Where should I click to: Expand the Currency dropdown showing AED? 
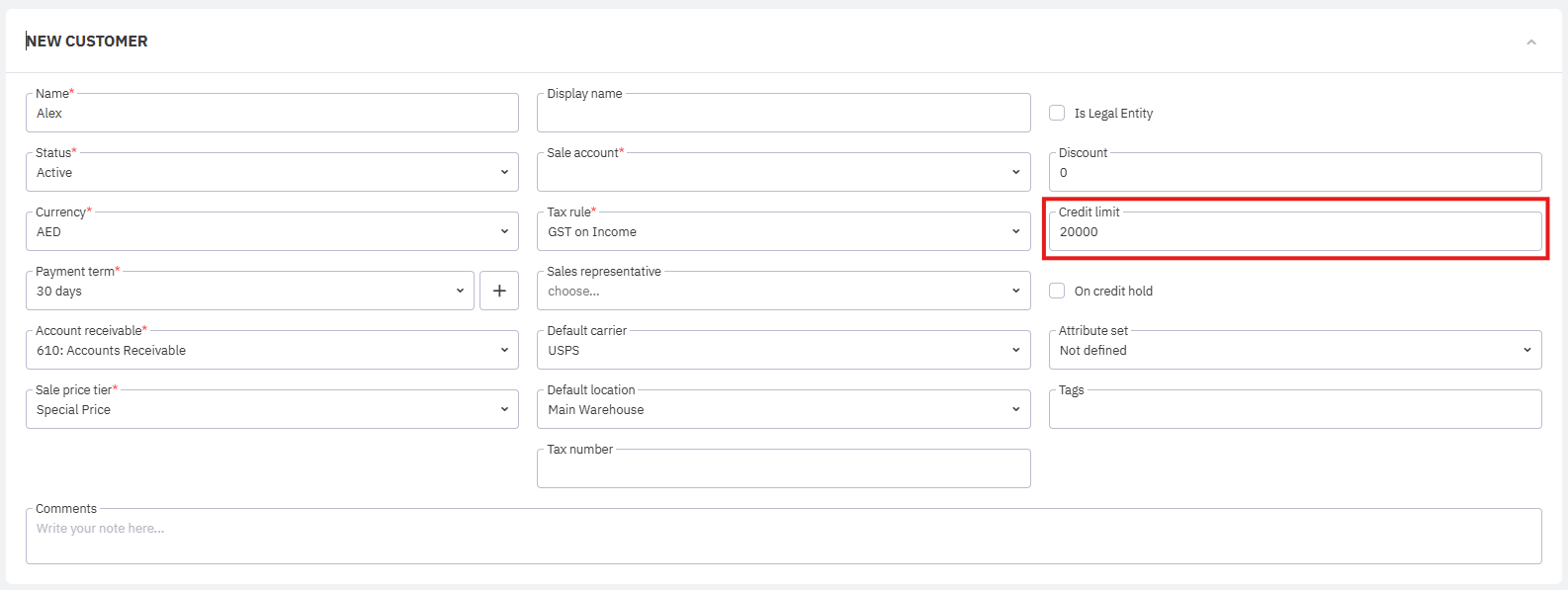pyautogui.click(x=272, y=232)
